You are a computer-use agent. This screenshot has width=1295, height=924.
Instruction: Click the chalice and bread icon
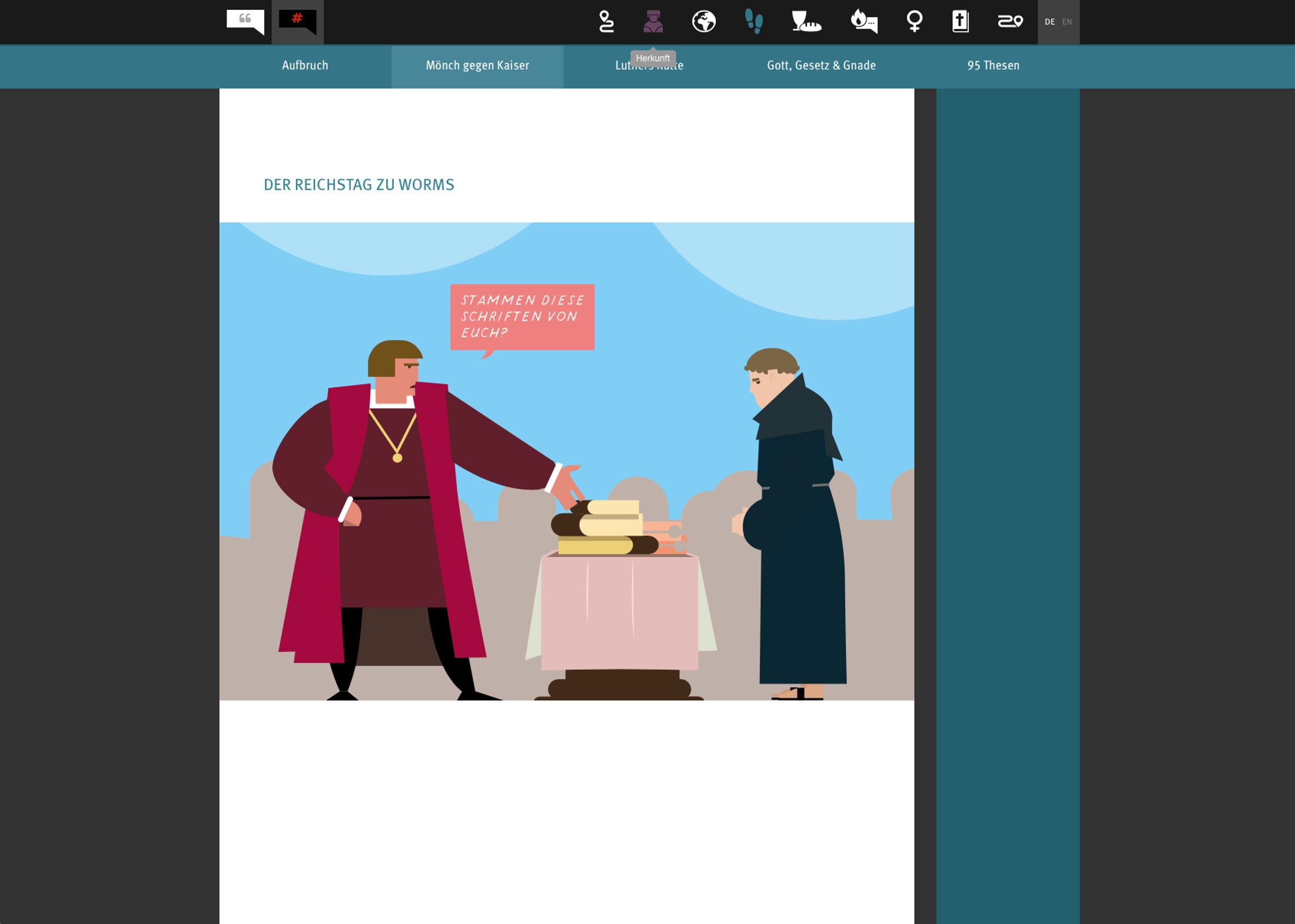point(806,21)
